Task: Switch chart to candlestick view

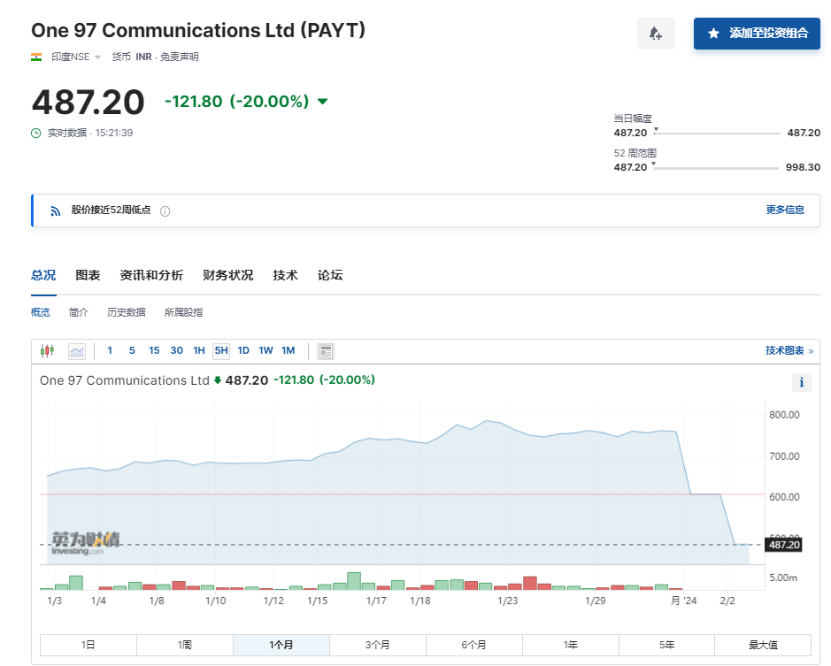Action: (47, 351)
